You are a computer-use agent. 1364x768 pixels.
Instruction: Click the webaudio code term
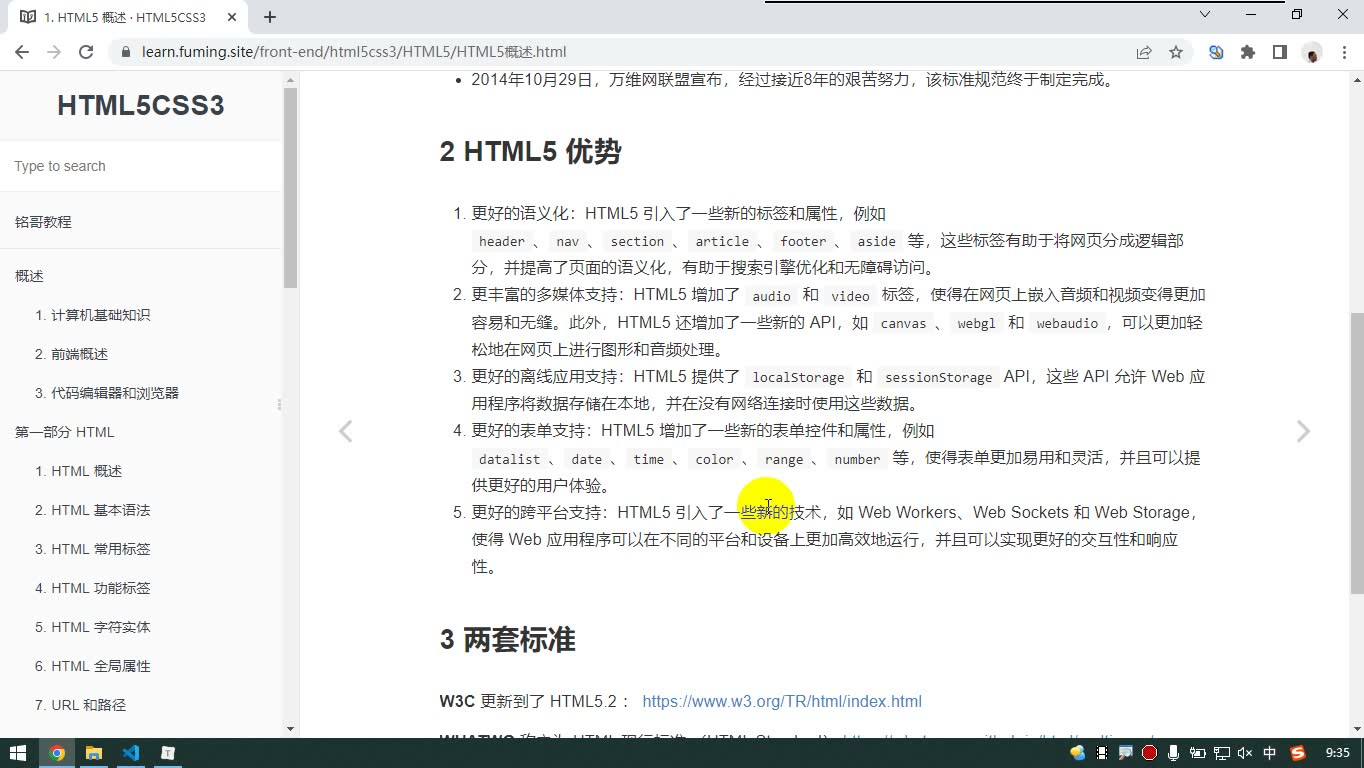[x=1067, y=323]
